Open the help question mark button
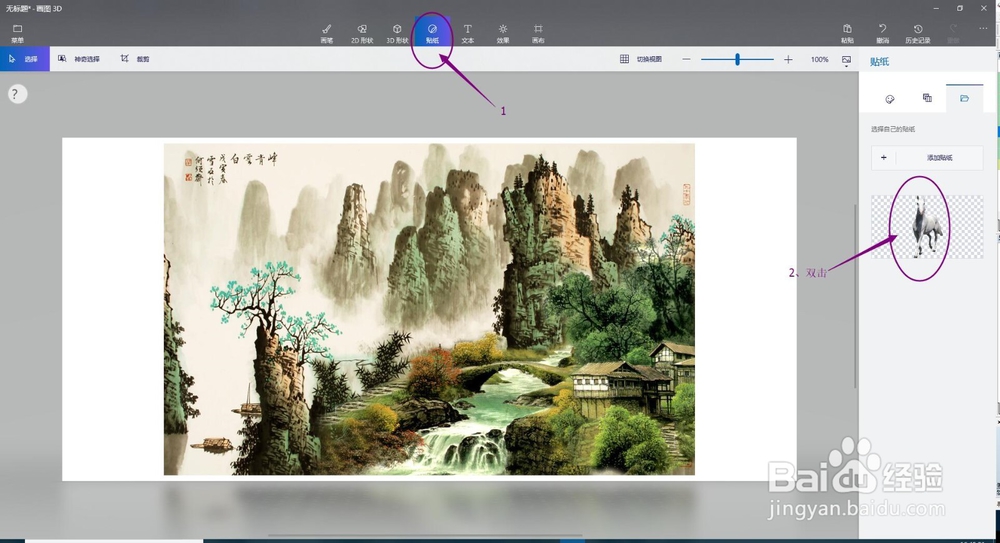This screenshot has height=543, width=1000. click(x=17, y=94)
